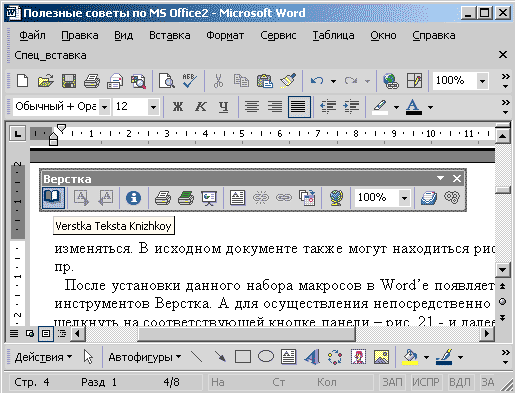Click the text frame icon in Верстка
The image size is (515, 393).
237,198
